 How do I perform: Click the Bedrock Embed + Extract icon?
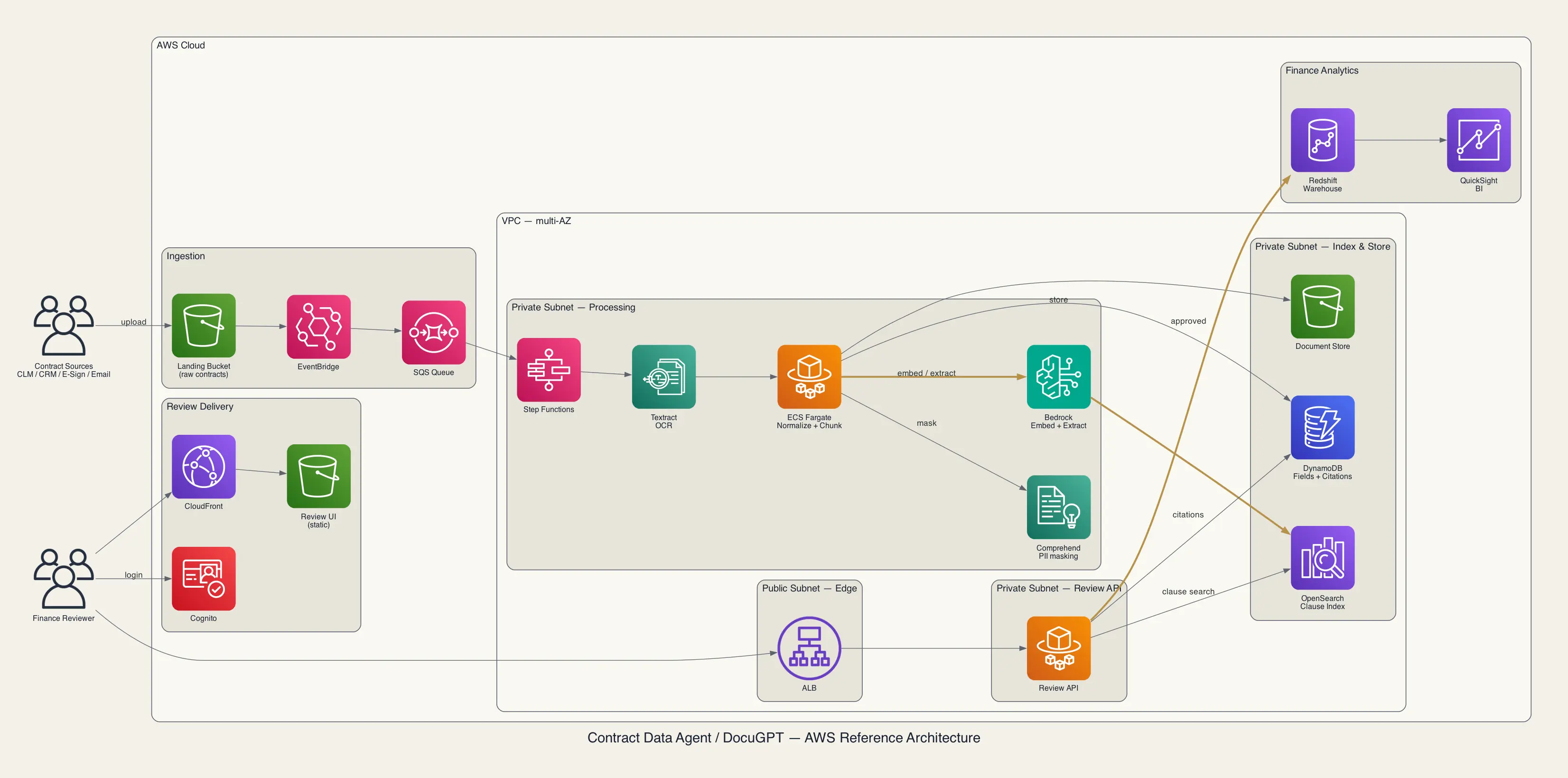(1058, 377)
